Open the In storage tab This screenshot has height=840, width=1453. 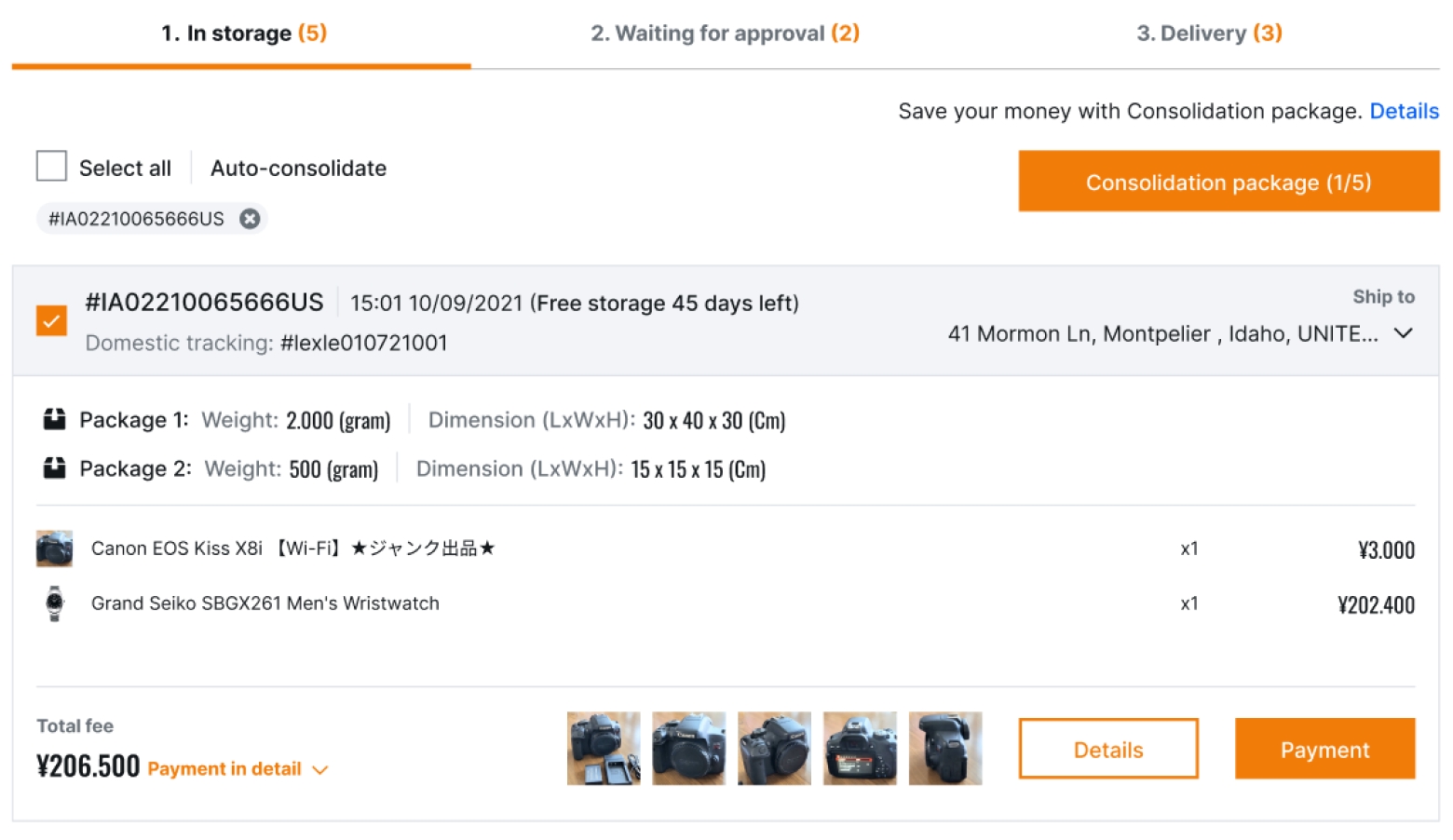point(243,34)
